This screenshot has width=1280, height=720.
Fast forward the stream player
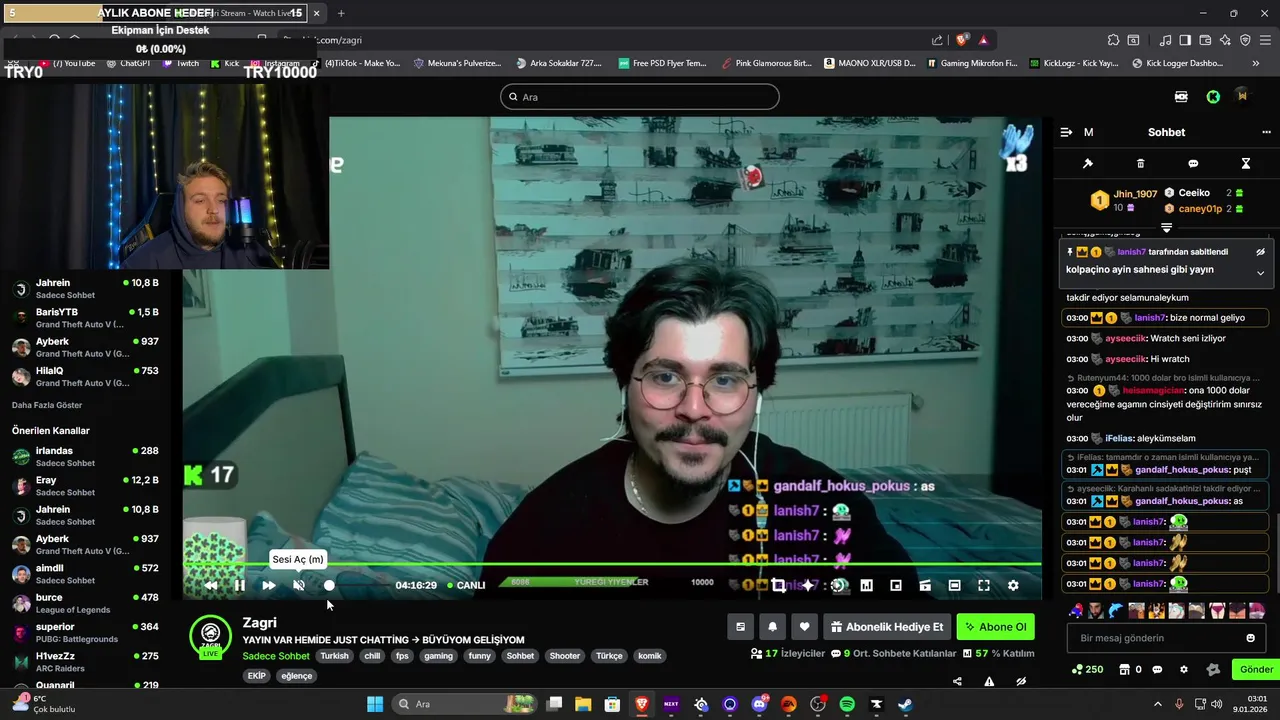[x=268, y=585]
